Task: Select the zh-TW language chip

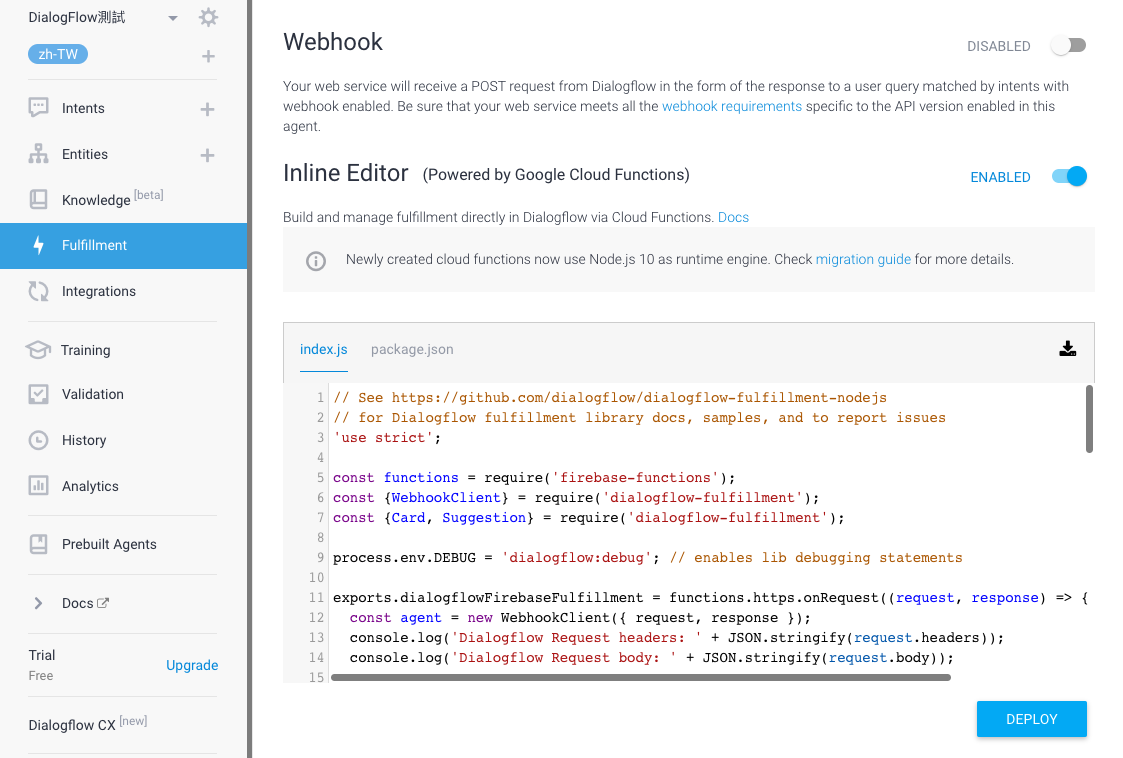Action: point(58,54)
